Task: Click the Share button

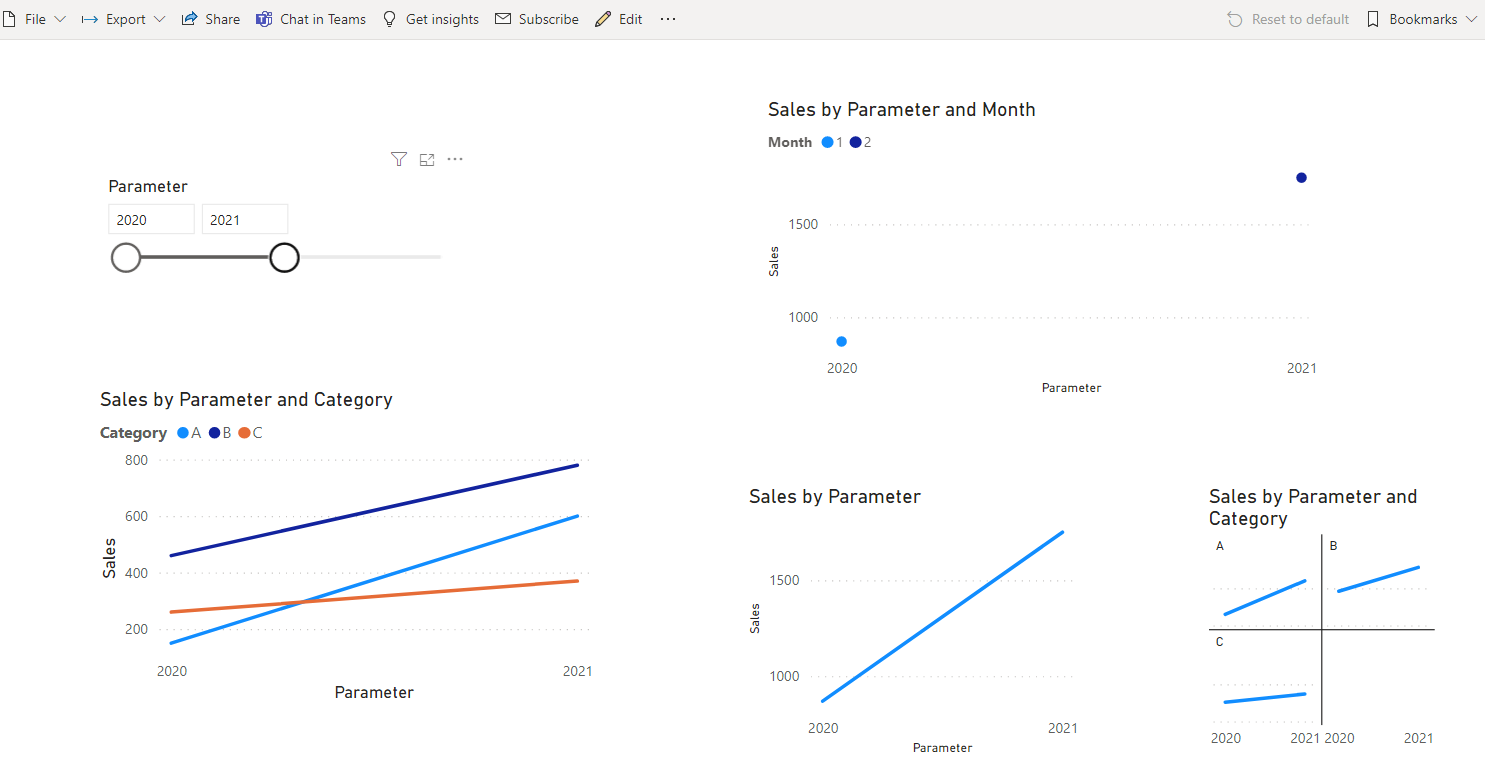Action: click(x=211, y=19)
